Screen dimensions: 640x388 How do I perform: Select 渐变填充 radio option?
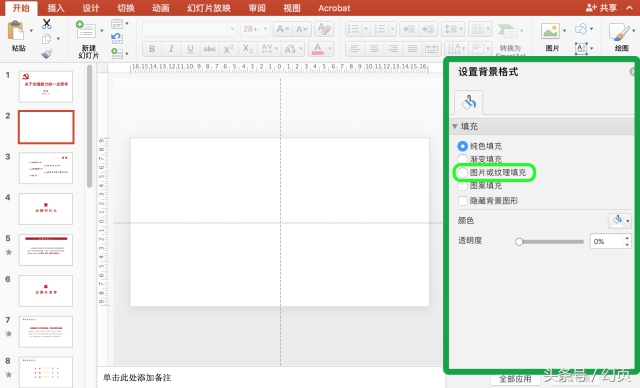pos(462,159)
